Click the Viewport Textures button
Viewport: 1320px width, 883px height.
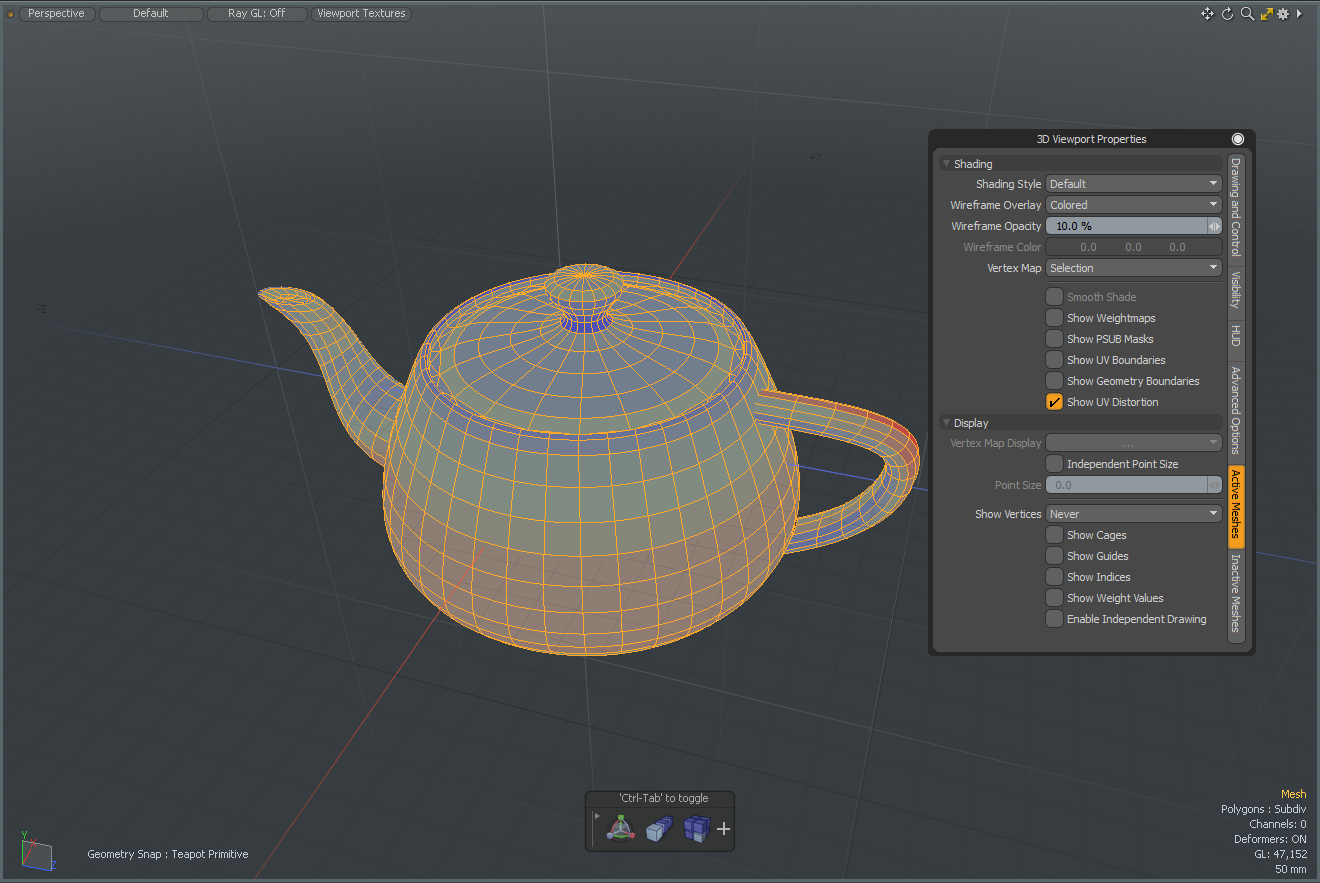click(x=361, y=13)
